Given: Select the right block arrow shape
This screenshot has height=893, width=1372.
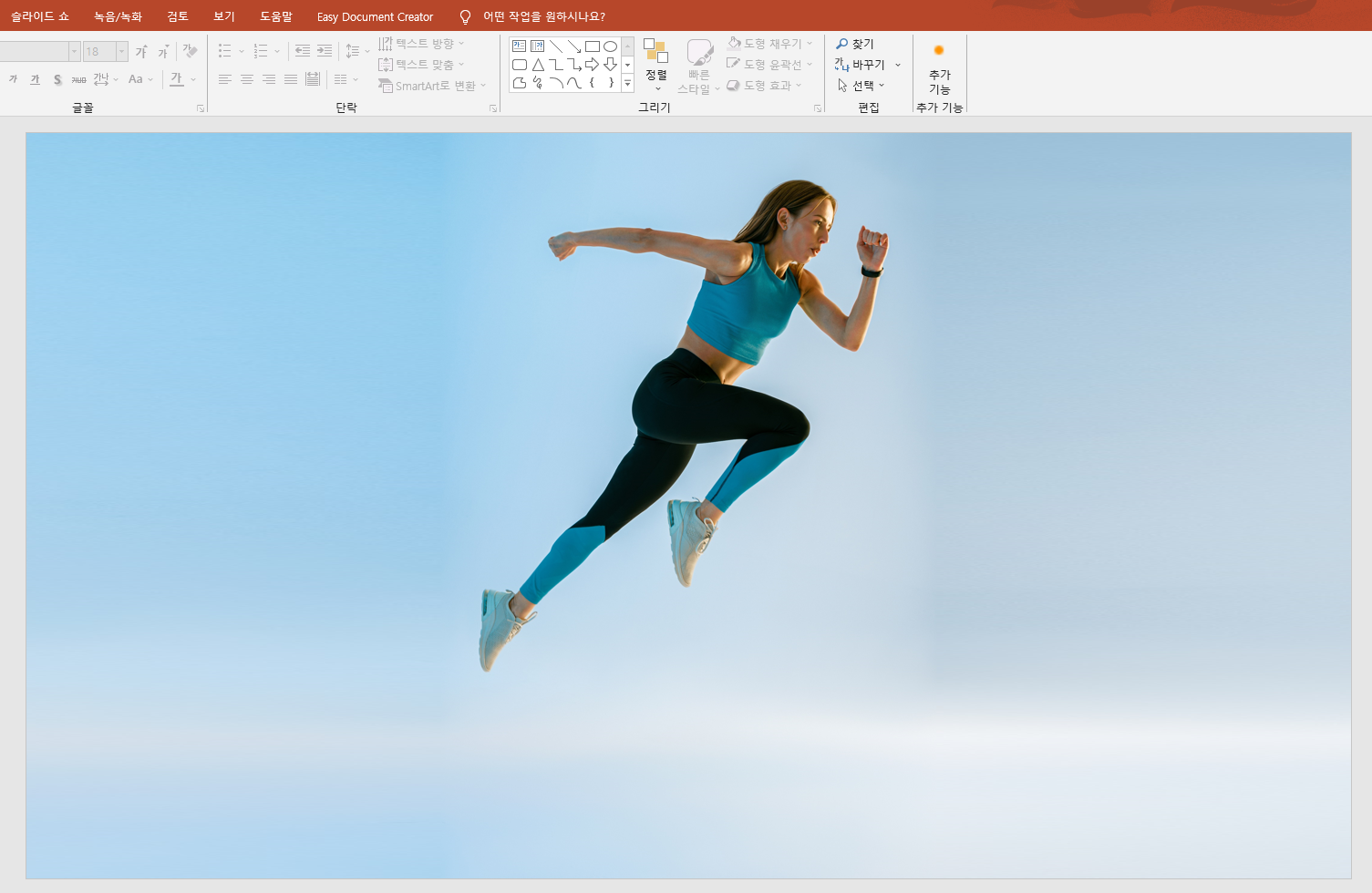Looking at the screenshot, I should point(593,65).
